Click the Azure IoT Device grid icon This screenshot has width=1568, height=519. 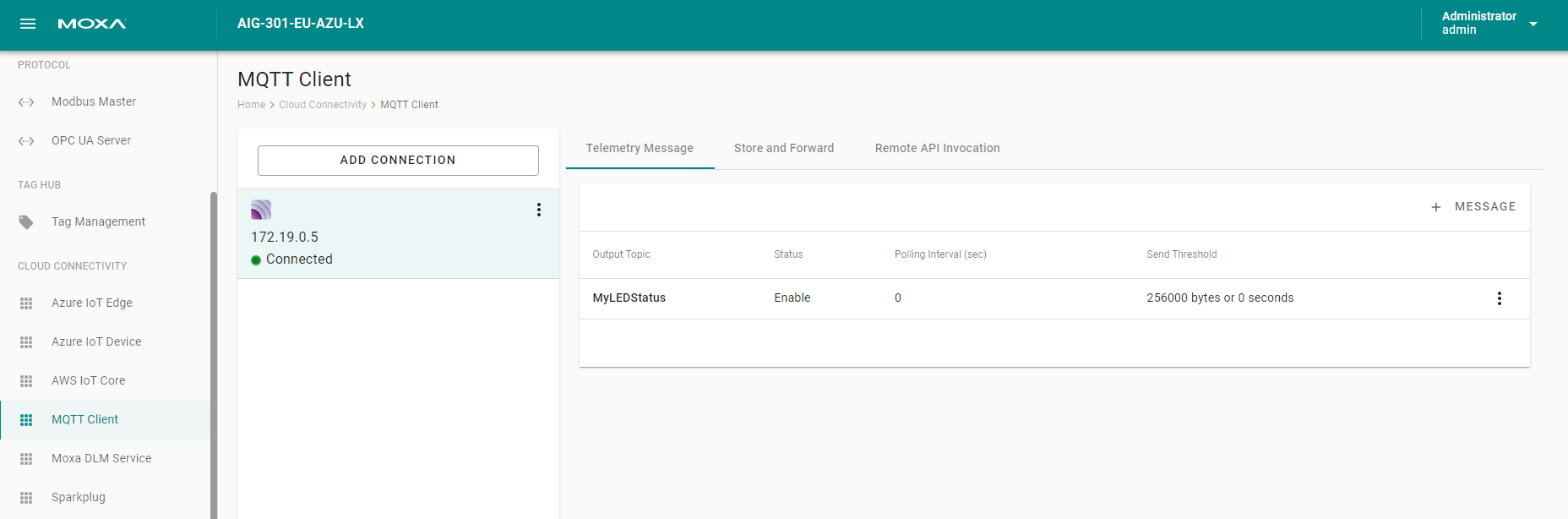point(26,342)
